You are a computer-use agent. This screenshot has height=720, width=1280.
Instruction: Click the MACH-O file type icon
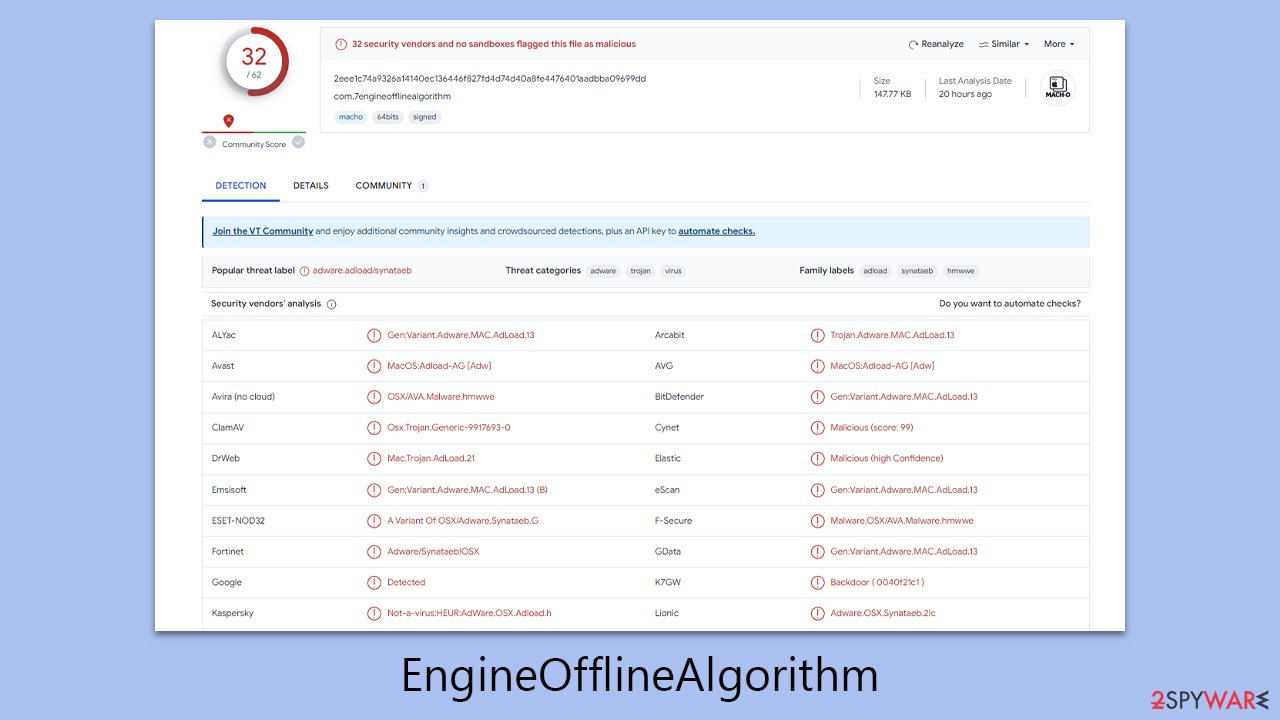[x=1057, y=87]
